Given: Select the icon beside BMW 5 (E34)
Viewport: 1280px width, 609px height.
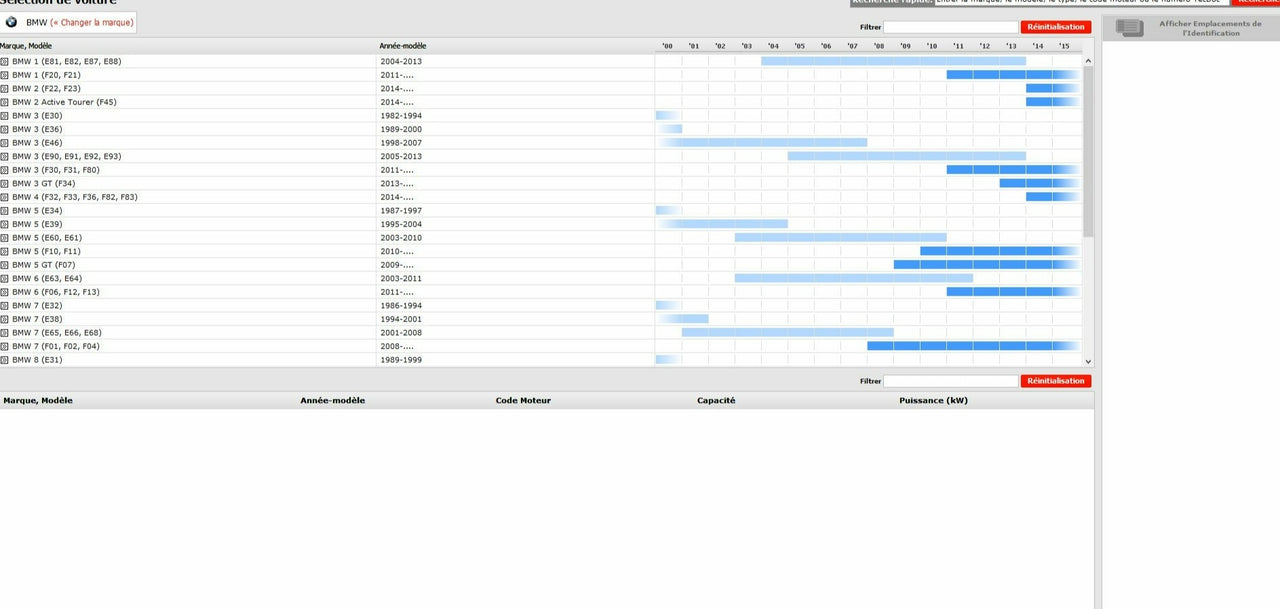Looking at the screenshot, I should click(4, 210).
